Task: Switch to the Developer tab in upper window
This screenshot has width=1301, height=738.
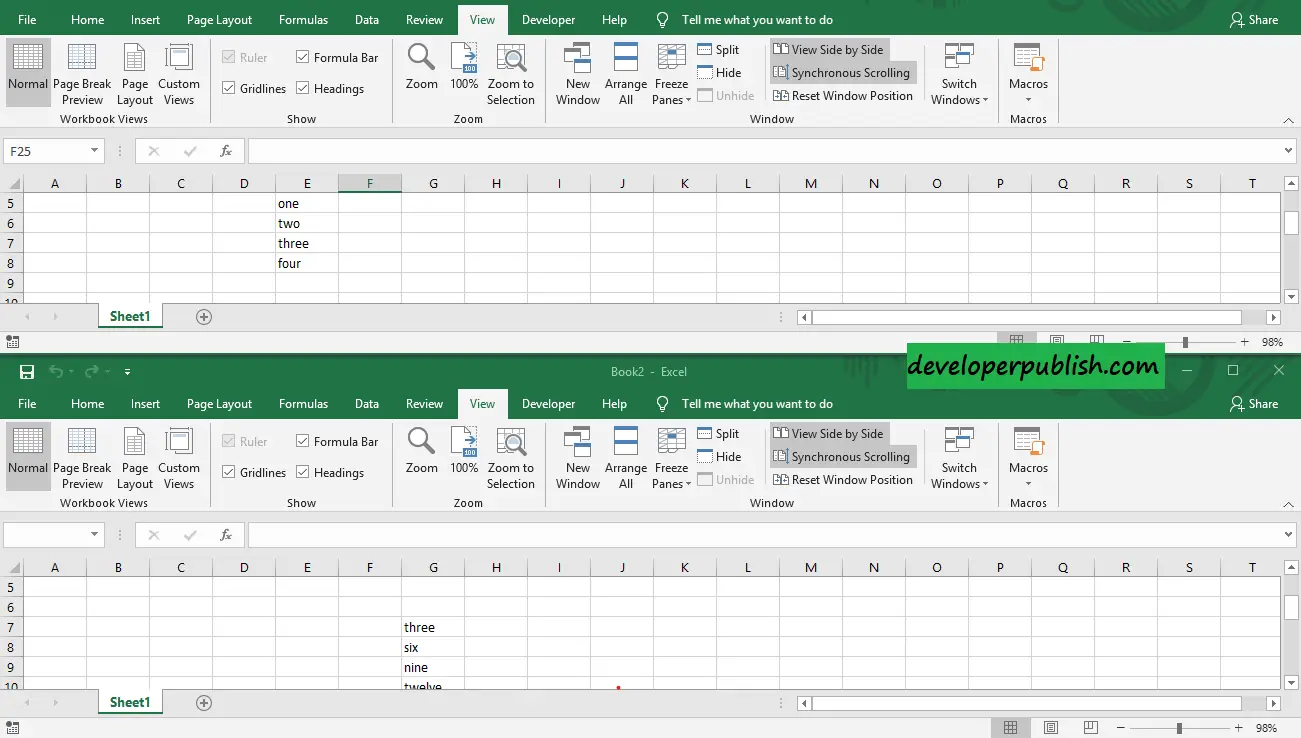Action: tap(548, 20)
